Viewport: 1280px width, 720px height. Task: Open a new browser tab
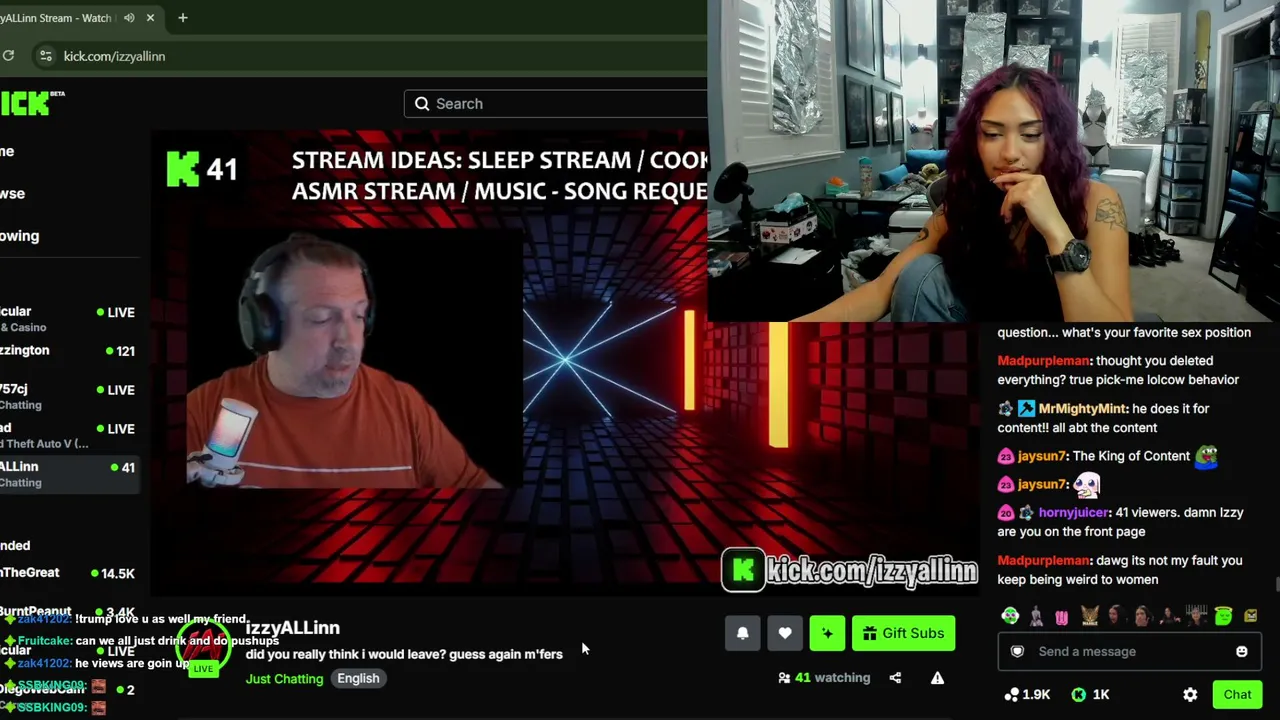point(182,18)
